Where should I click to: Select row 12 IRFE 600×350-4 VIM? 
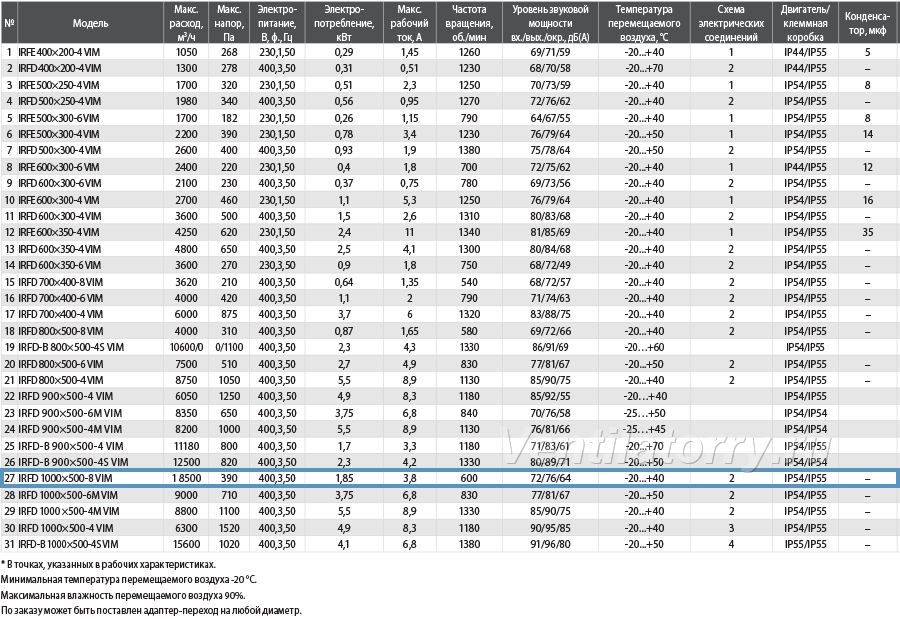pos(449,233)
